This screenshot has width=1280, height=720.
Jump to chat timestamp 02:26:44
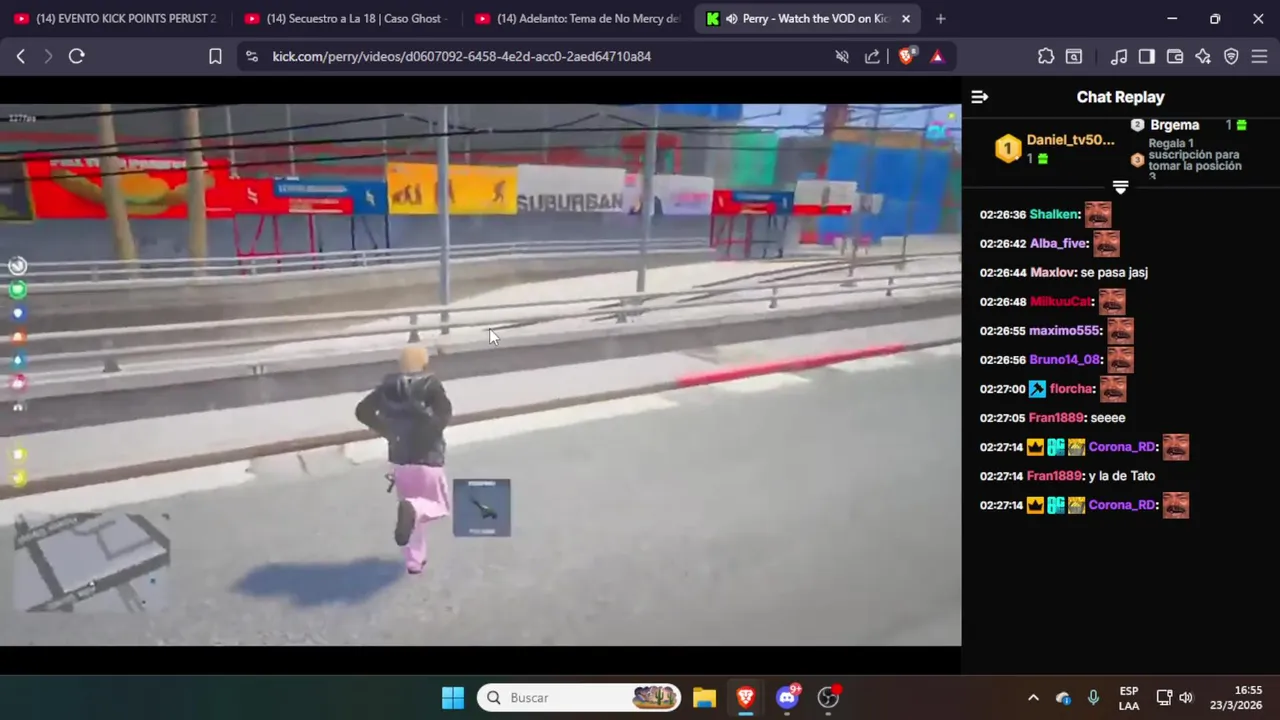point(1002,272)
